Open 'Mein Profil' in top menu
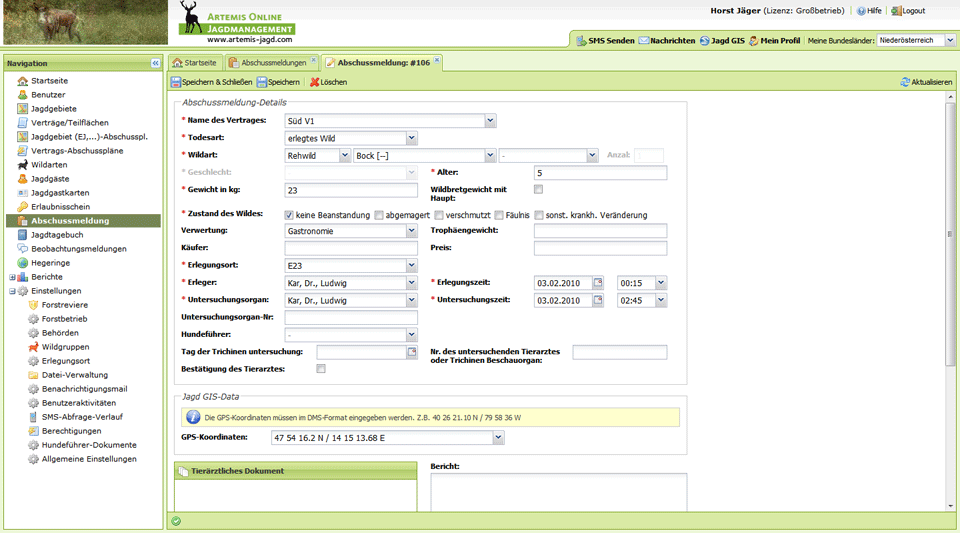This screenshot has height=533, width=960. tap(774, 40)
